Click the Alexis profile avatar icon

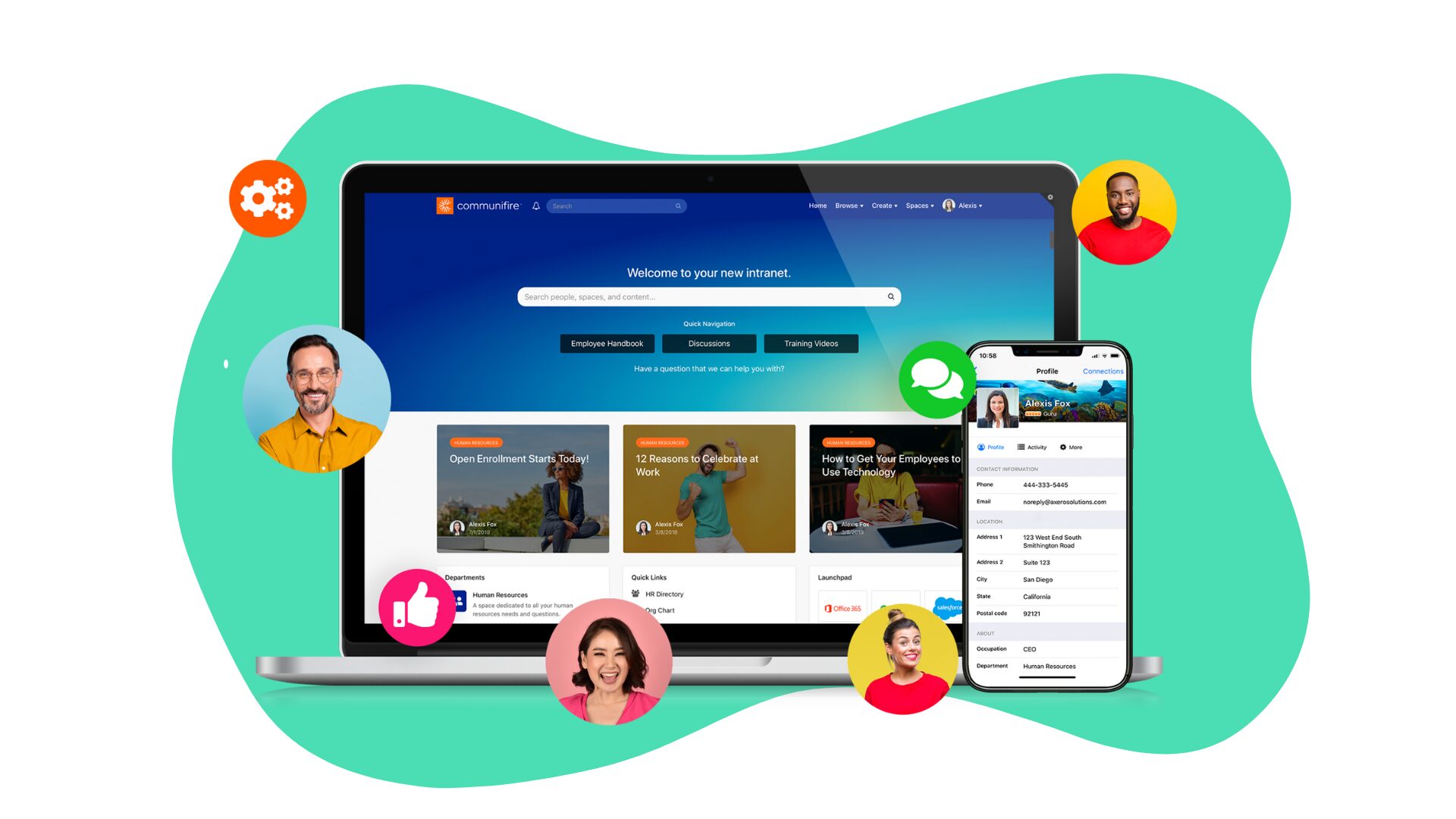pos(949,205)
